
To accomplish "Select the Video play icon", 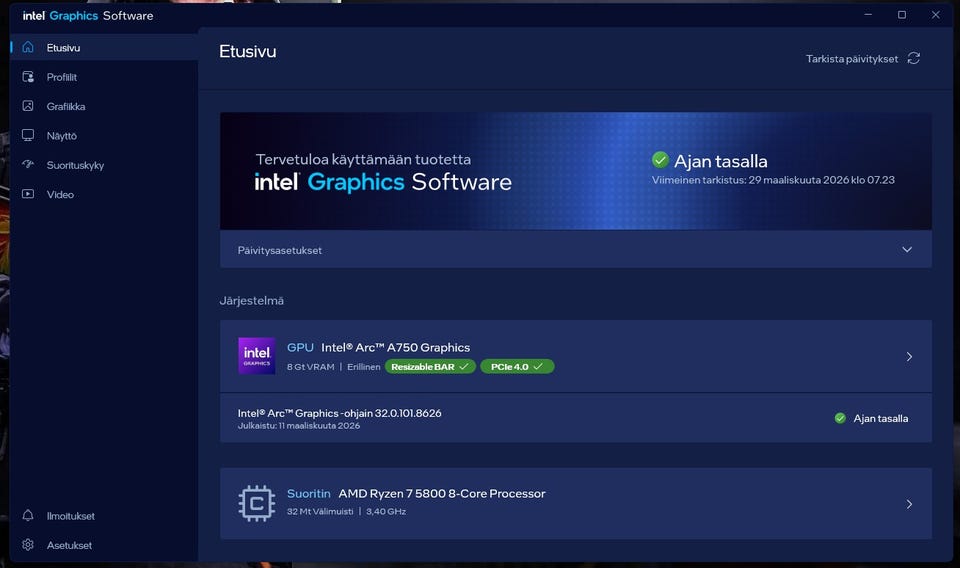I will [x=28, y=193].
